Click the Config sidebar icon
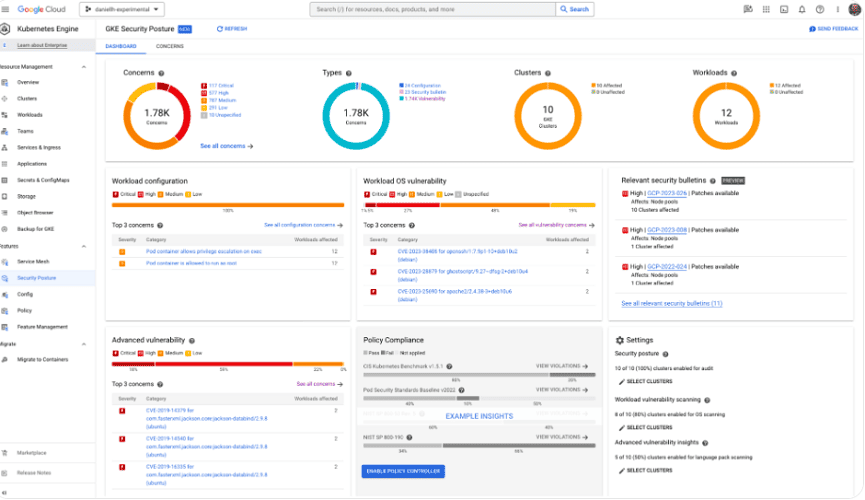The image size is (865, 500). tap(4, 295)
